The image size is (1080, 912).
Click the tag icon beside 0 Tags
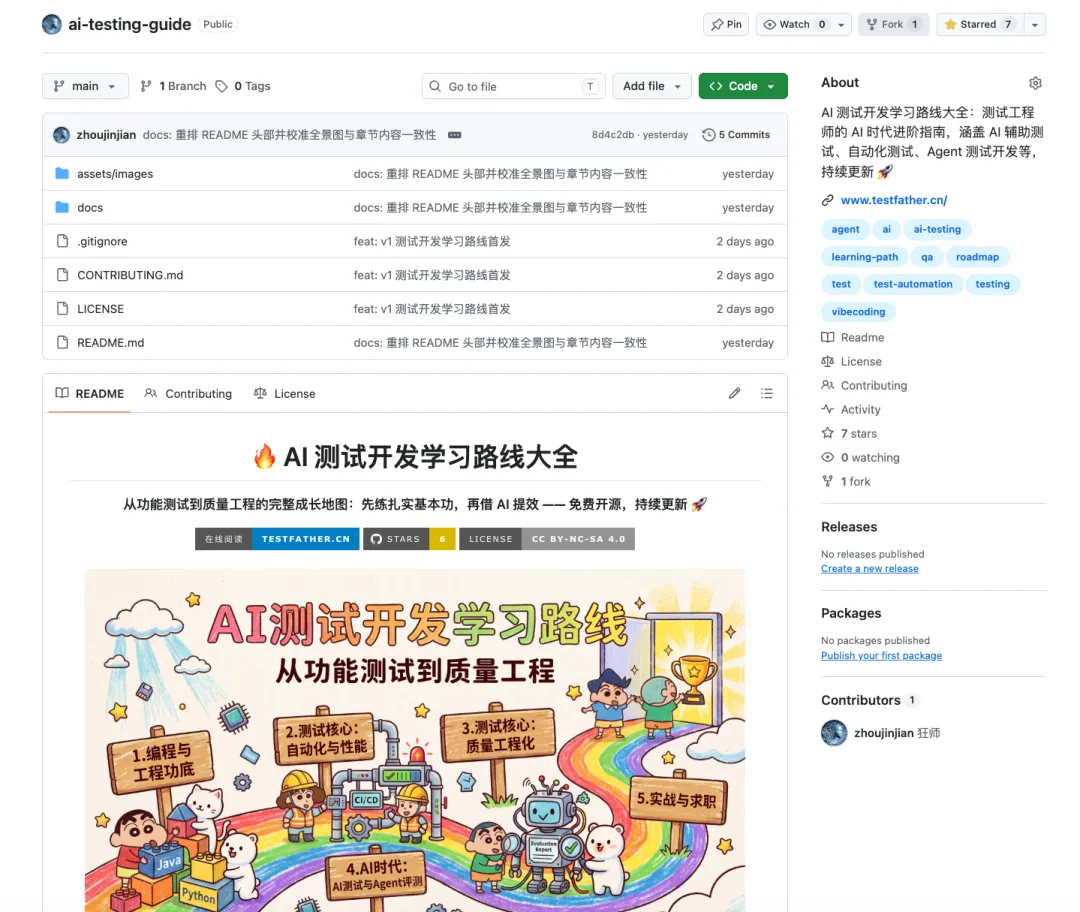(221, 86)
